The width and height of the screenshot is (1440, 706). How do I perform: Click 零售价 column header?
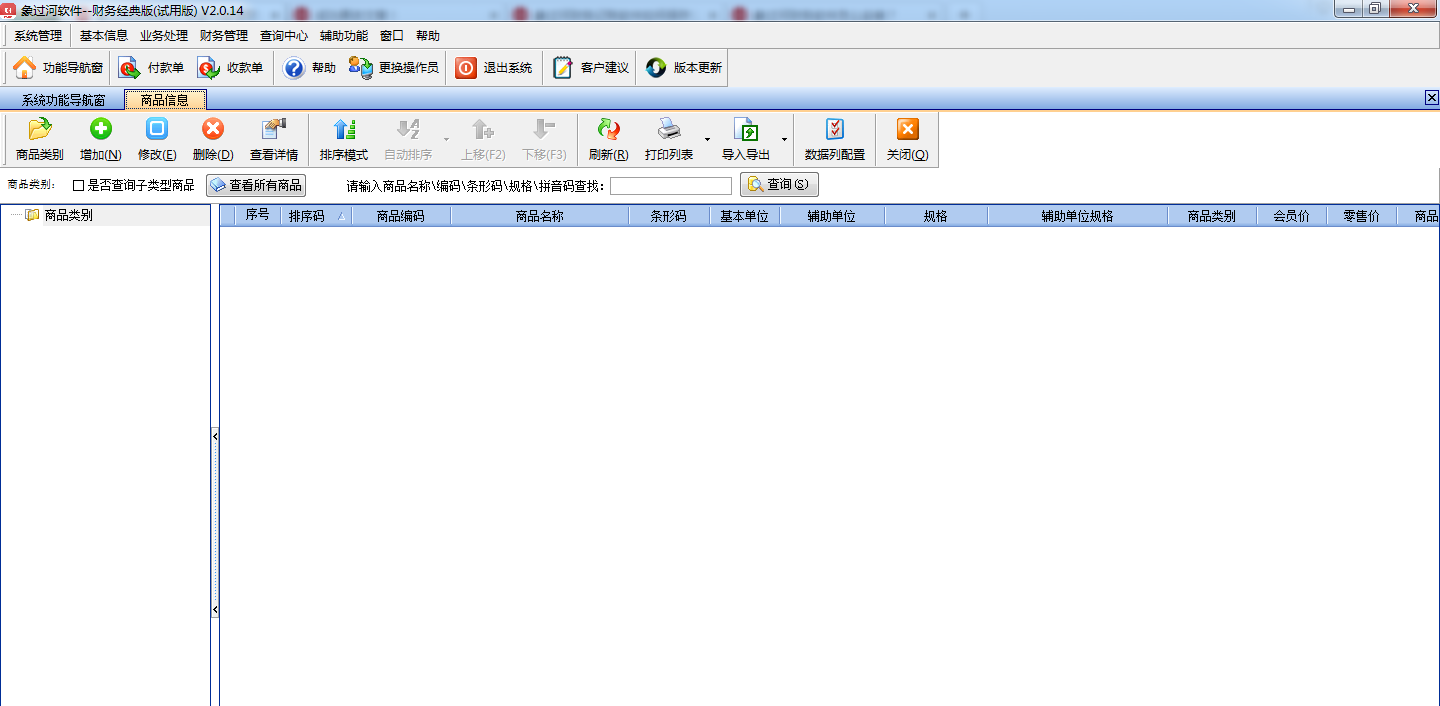(1362, 216)
